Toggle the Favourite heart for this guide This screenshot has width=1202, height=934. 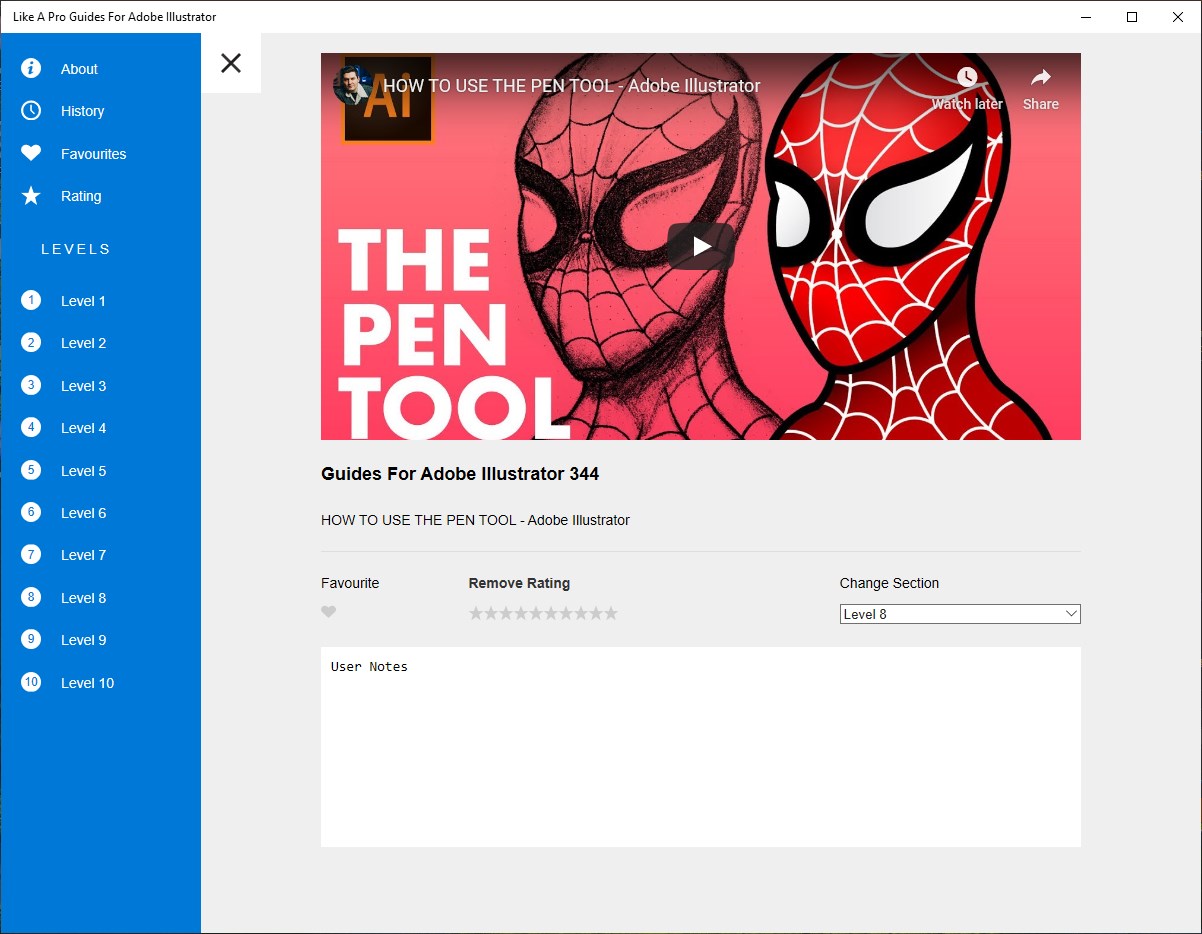(x=329, y=612)
